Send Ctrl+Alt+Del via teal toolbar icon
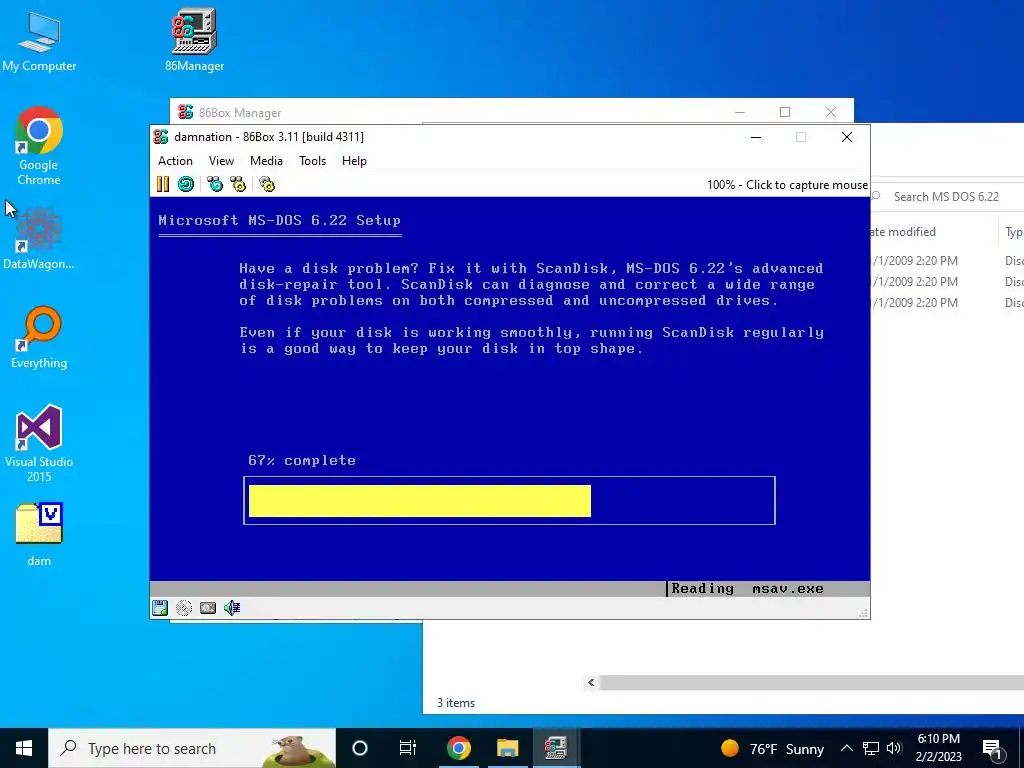The image size is (1024, 768). pos(215,184)
